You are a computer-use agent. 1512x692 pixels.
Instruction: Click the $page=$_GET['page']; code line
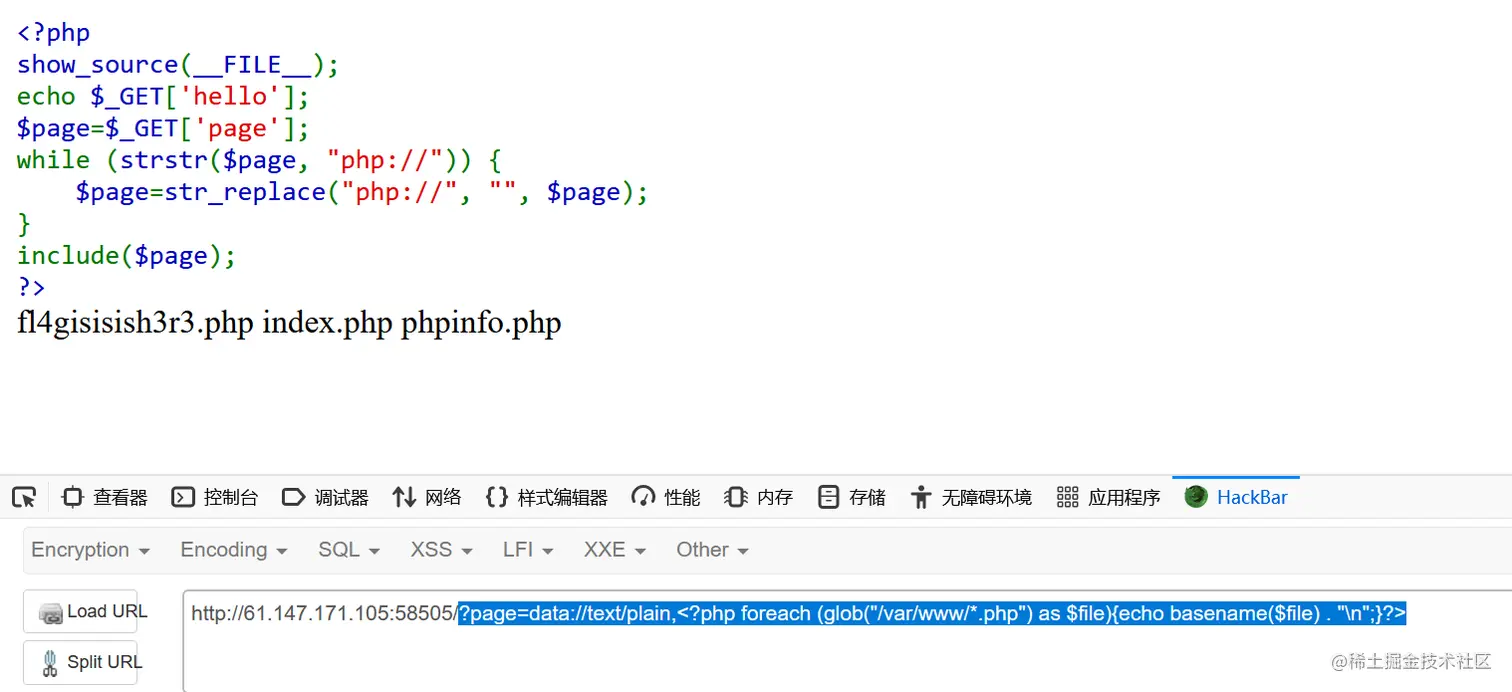[163, 129]
